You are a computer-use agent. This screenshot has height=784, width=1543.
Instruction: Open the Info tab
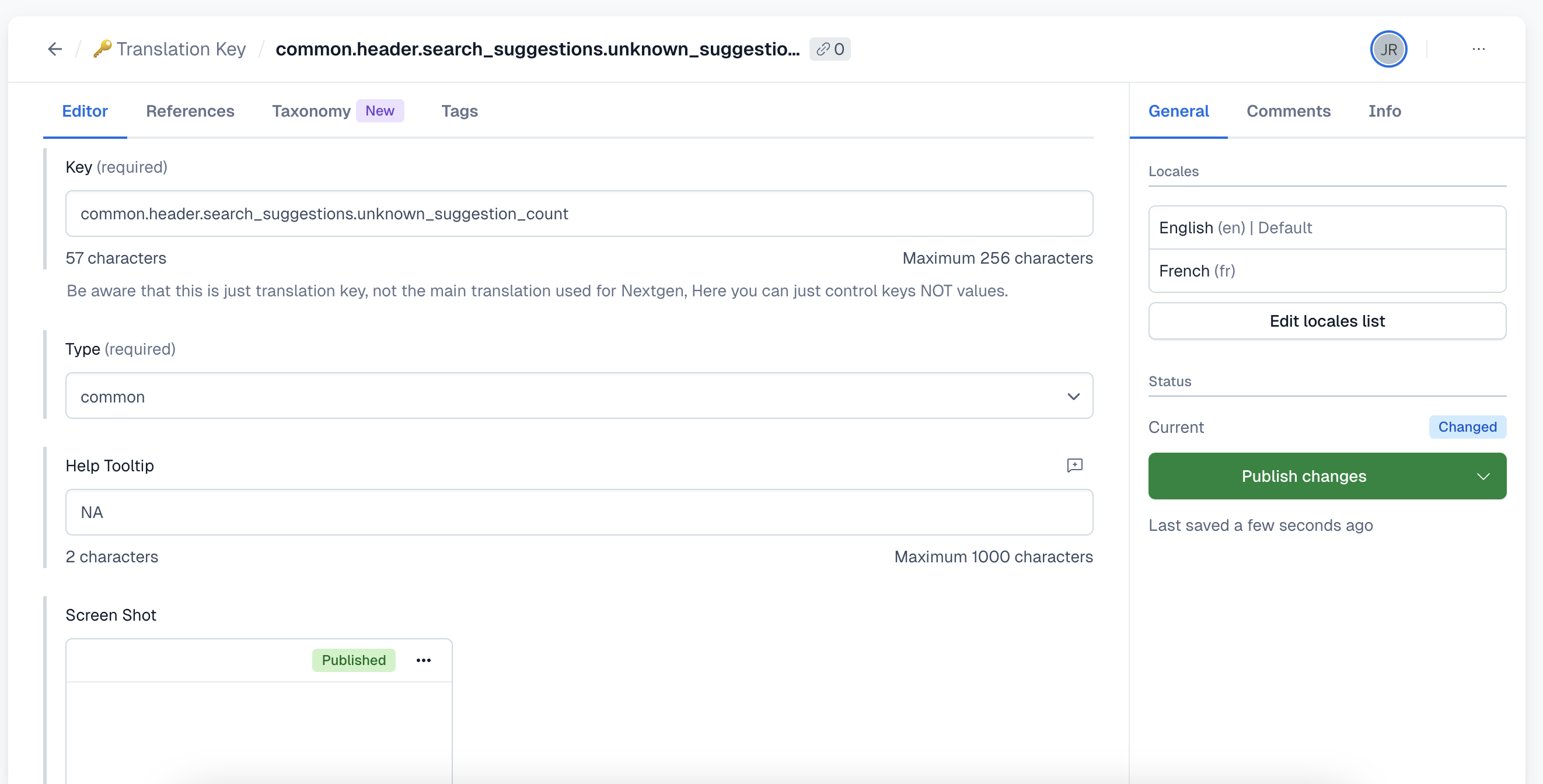coord(1384,111)
